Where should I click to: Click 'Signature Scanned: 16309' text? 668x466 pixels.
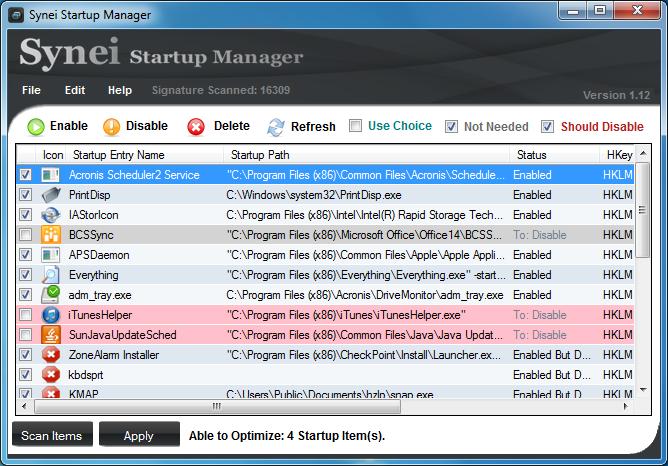221,90
